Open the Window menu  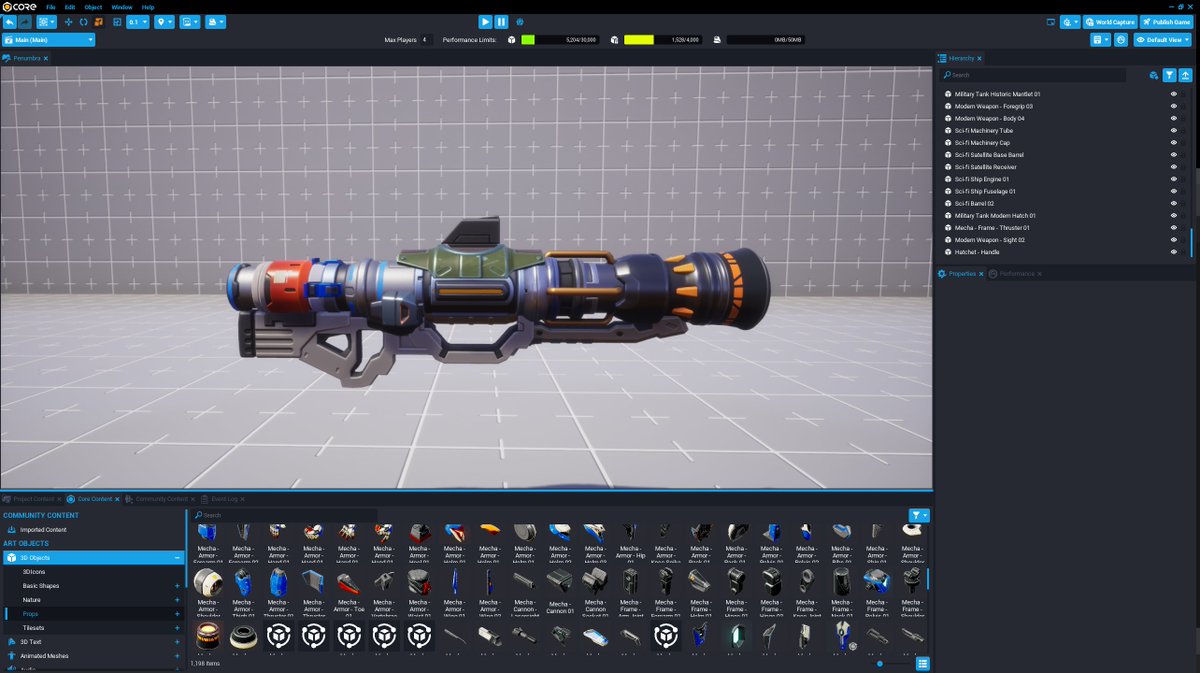click(120, 7)
